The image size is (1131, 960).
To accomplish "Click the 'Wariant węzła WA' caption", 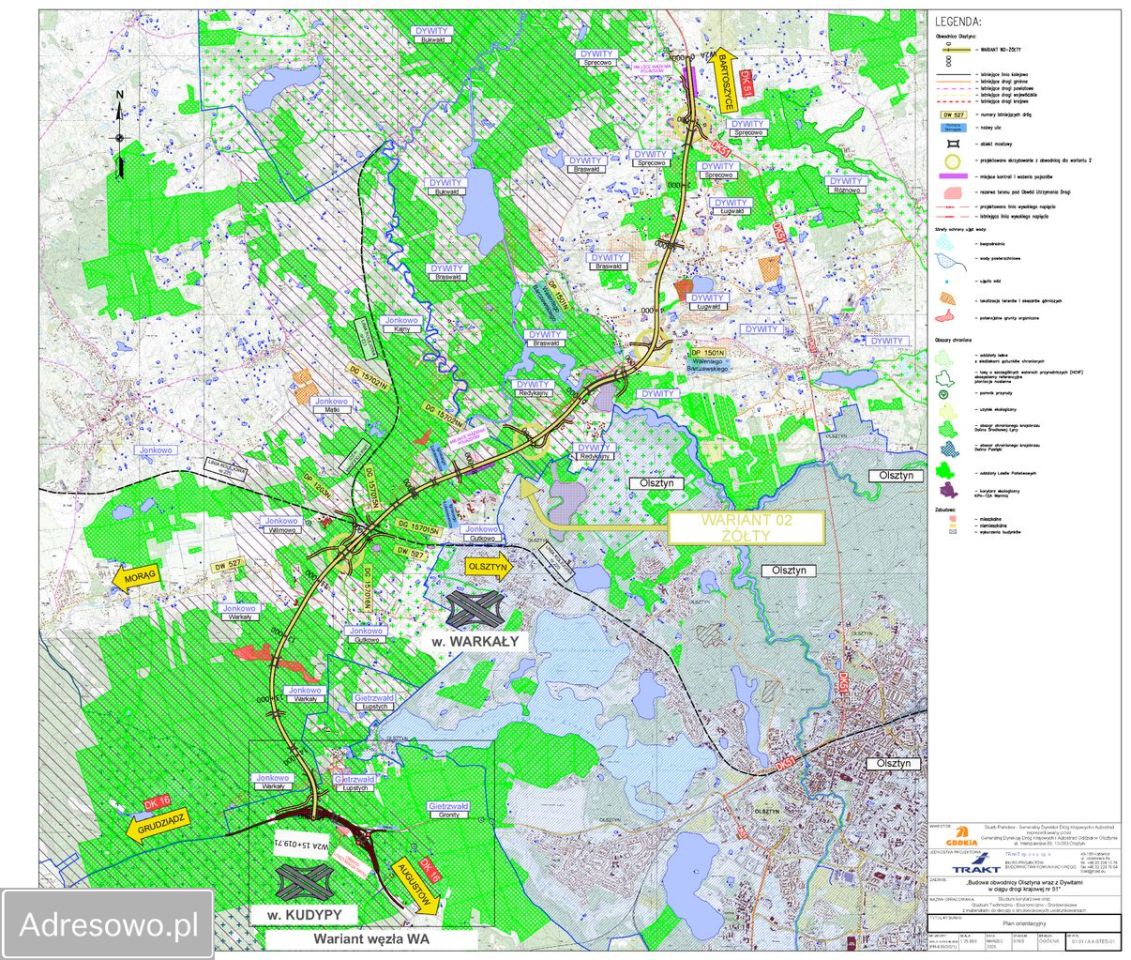I will click(x=371, y=939).
